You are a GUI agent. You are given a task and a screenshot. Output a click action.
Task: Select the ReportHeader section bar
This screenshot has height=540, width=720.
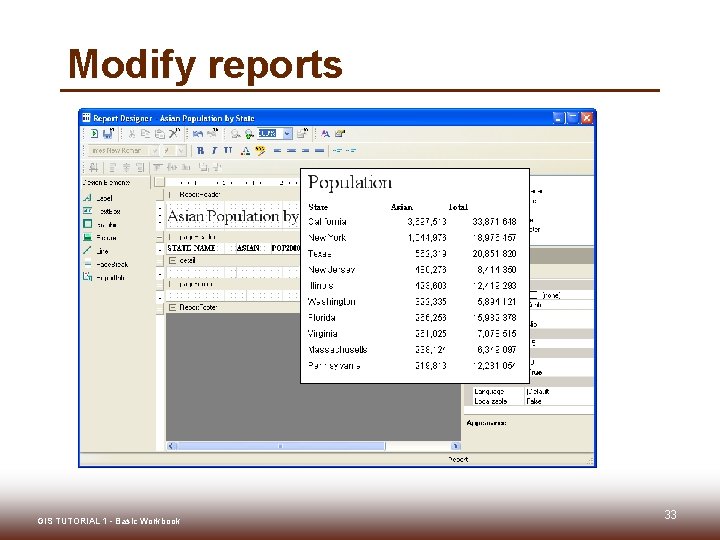[232, 194]
